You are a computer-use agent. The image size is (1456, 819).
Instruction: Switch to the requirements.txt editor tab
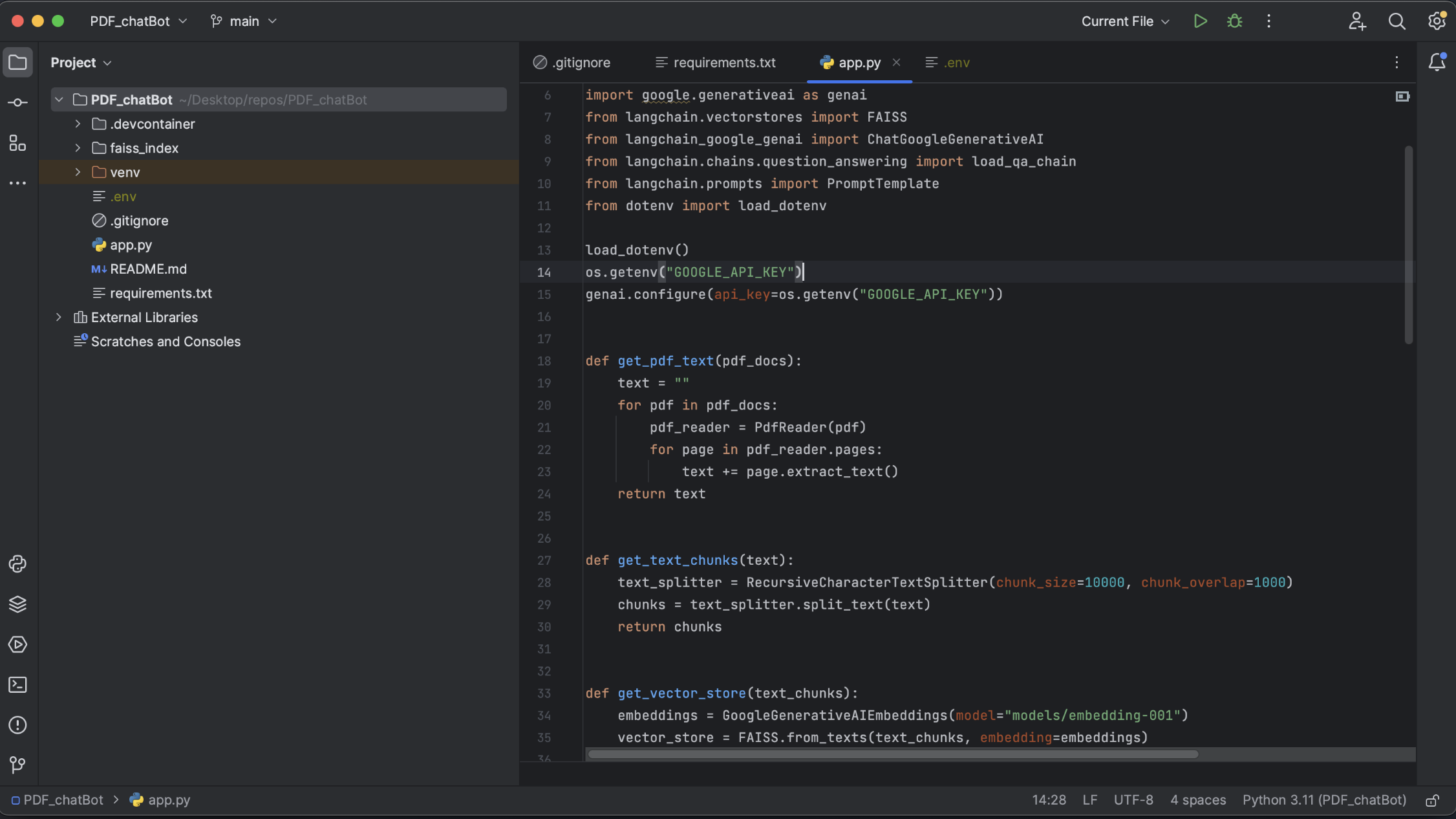[x=716, y=63]
